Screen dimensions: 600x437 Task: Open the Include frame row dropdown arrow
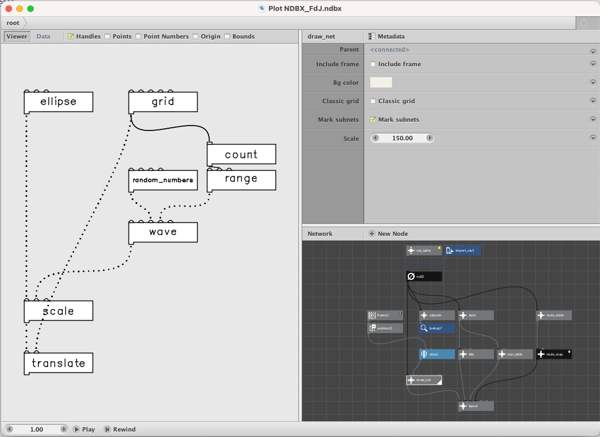(593, 64)
